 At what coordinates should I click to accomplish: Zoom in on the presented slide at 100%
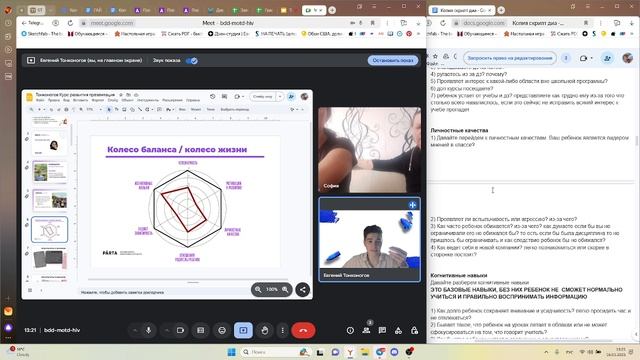[x=285, y=289]
